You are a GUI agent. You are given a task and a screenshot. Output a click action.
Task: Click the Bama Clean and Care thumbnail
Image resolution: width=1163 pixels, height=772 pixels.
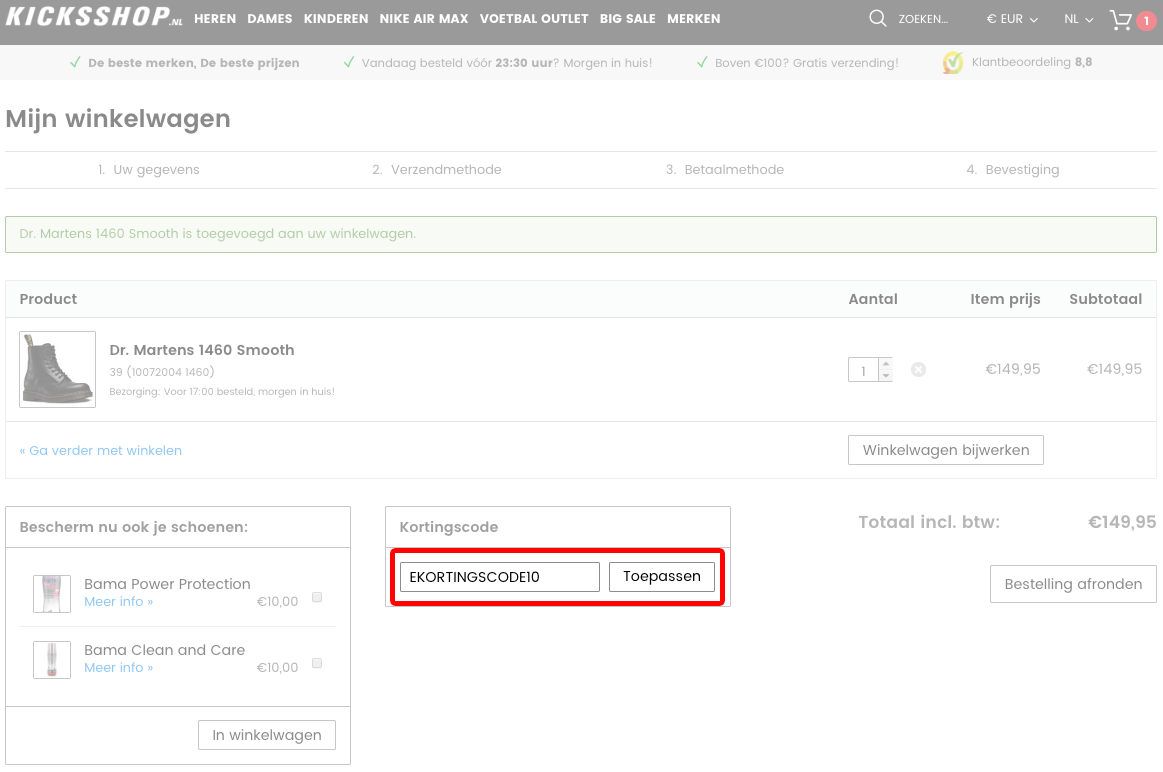52,660
